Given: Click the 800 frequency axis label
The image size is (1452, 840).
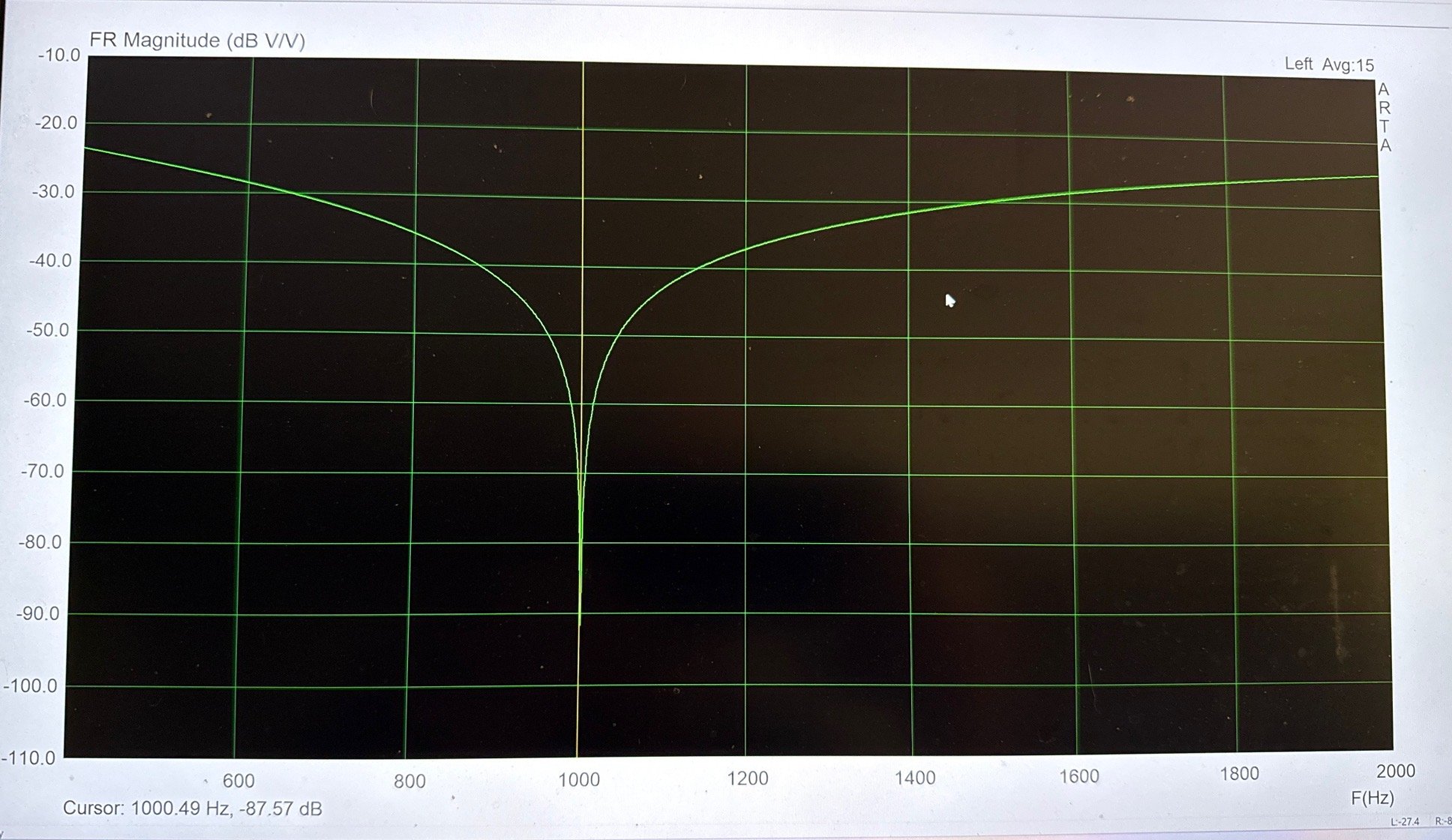Looking at the screenshot, I should click(x=409, y=781).
